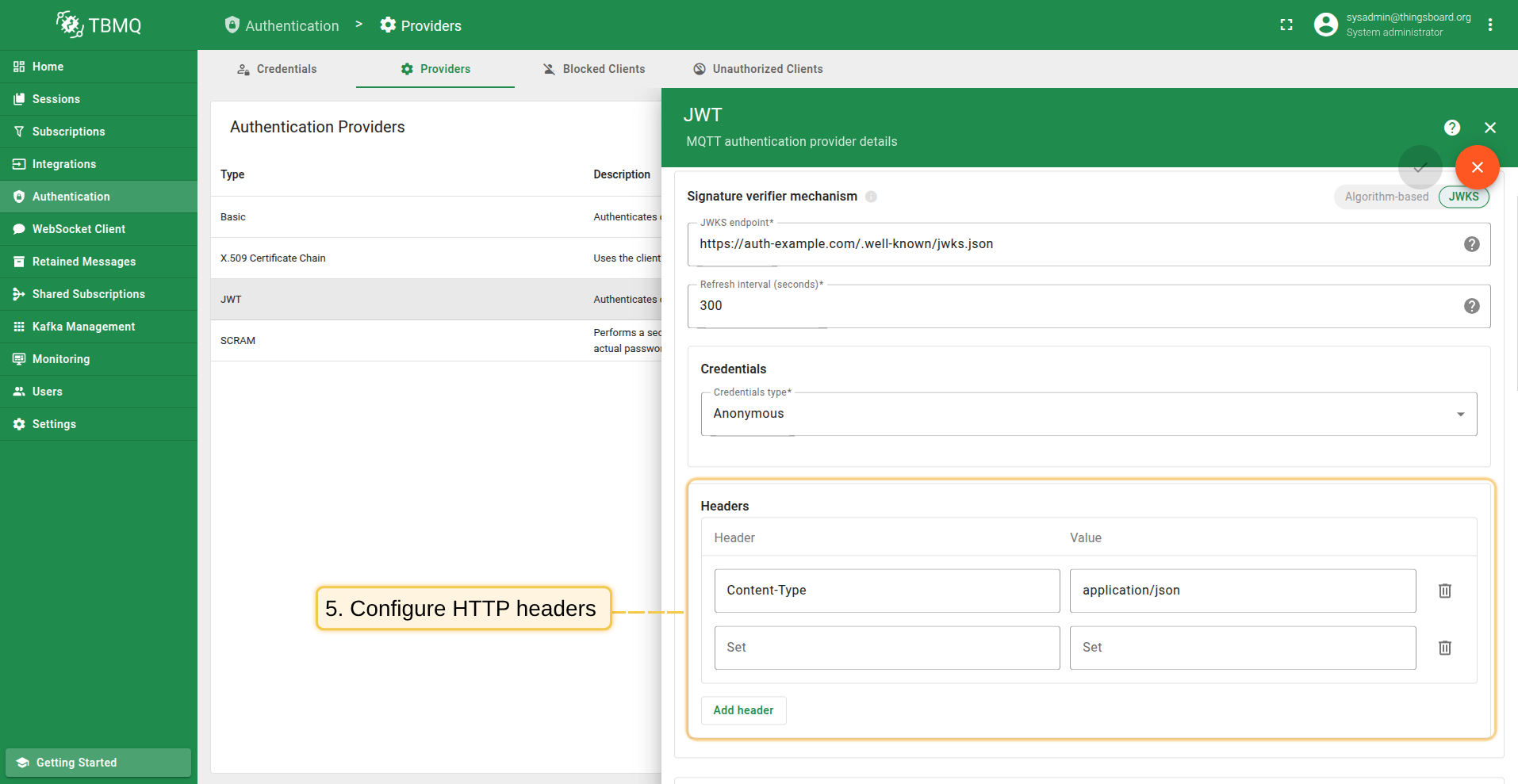Open the top-right more options menu
This screenshot has height=784, width=1518.
(1490, 25)
